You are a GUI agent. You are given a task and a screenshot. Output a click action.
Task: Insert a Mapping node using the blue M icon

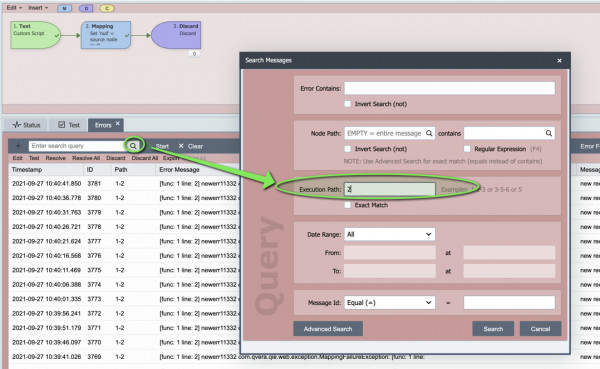[x=64, y=8]
